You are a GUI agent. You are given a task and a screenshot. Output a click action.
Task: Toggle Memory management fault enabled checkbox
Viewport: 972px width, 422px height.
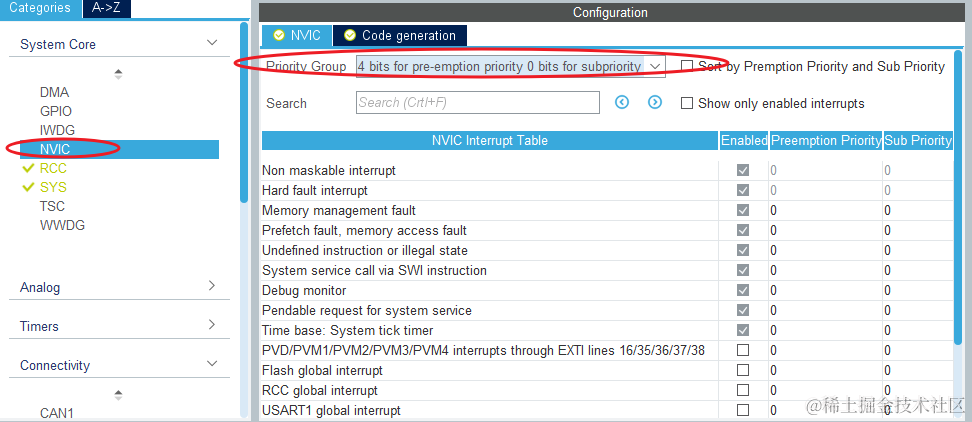pyautogui.click(x=743, y=210)
